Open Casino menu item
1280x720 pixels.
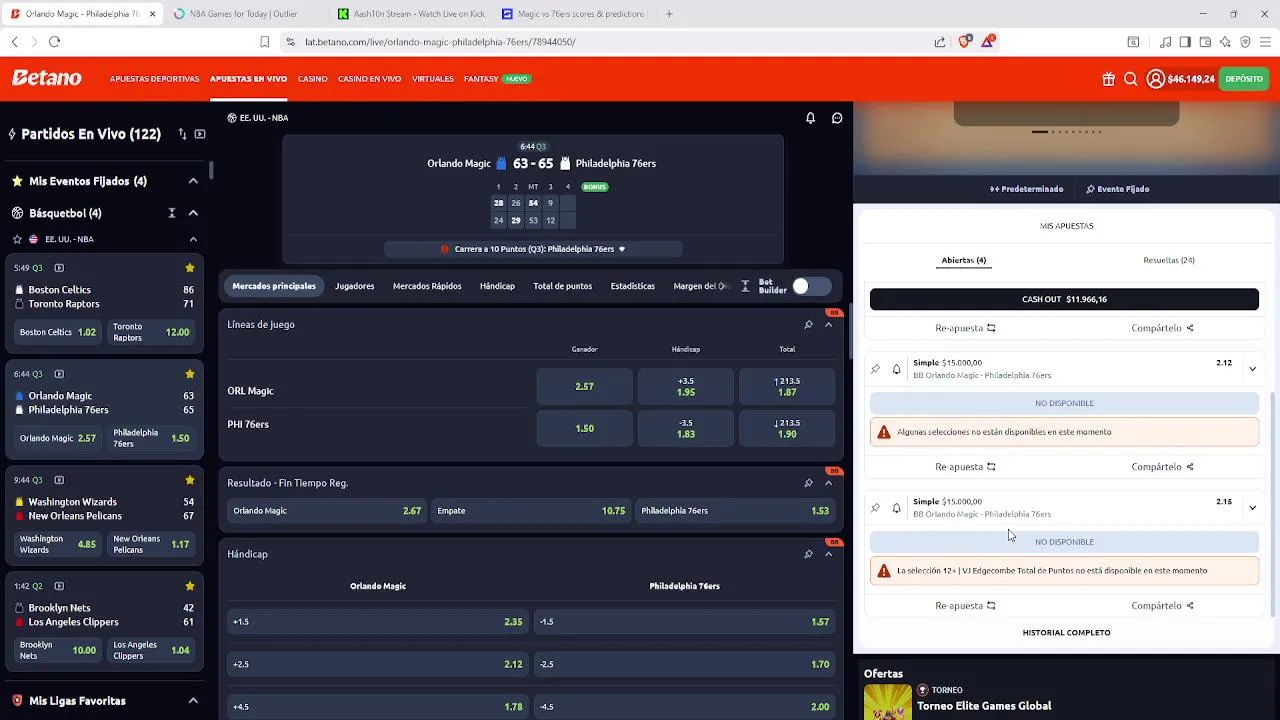tap(312, 79)
